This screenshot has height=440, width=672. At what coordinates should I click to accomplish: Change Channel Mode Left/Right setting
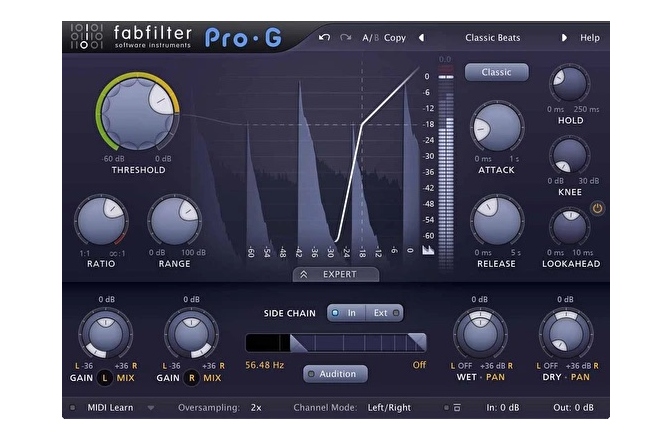point(389,408)
